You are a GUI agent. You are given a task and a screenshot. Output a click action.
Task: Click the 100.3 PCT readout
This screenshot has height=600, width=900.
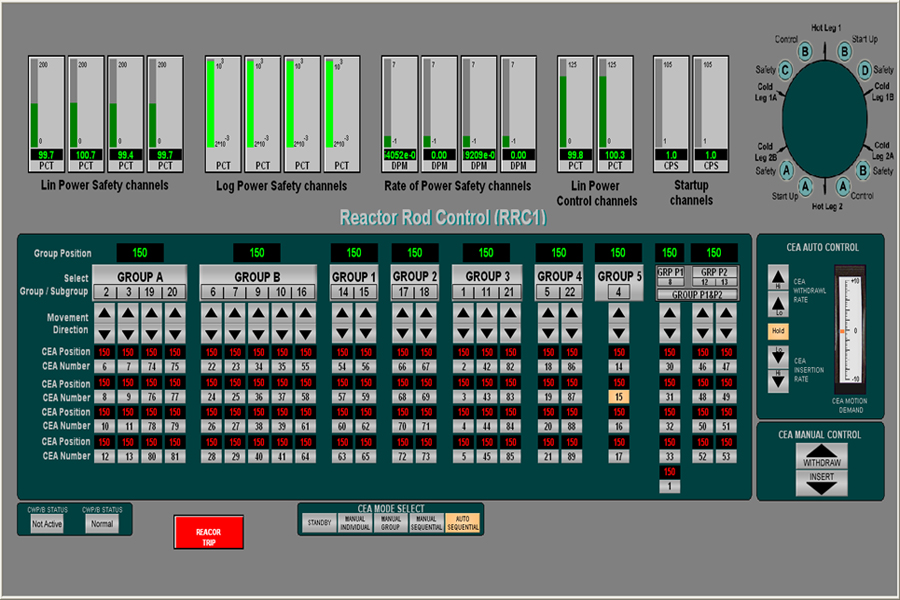click(615, 155)
